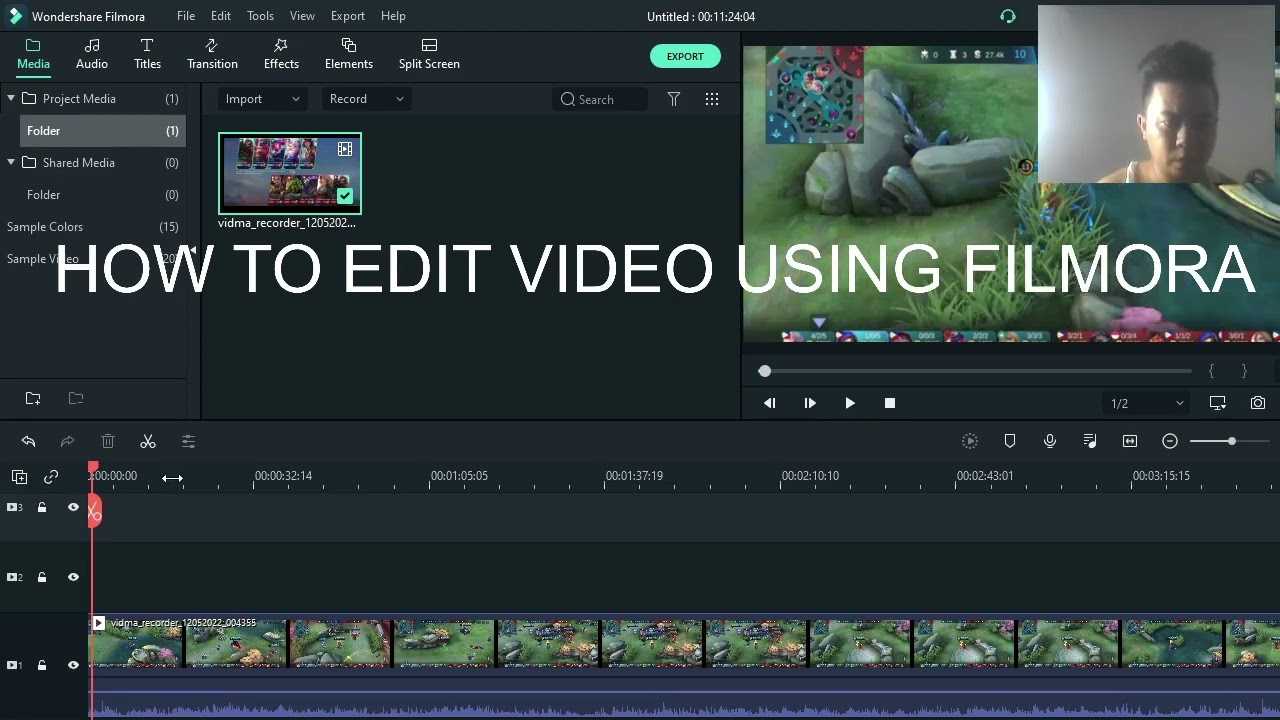The image size is (1280, 720).
Task: Toggle the auto ripple link icon
Action: pos(51,477)
